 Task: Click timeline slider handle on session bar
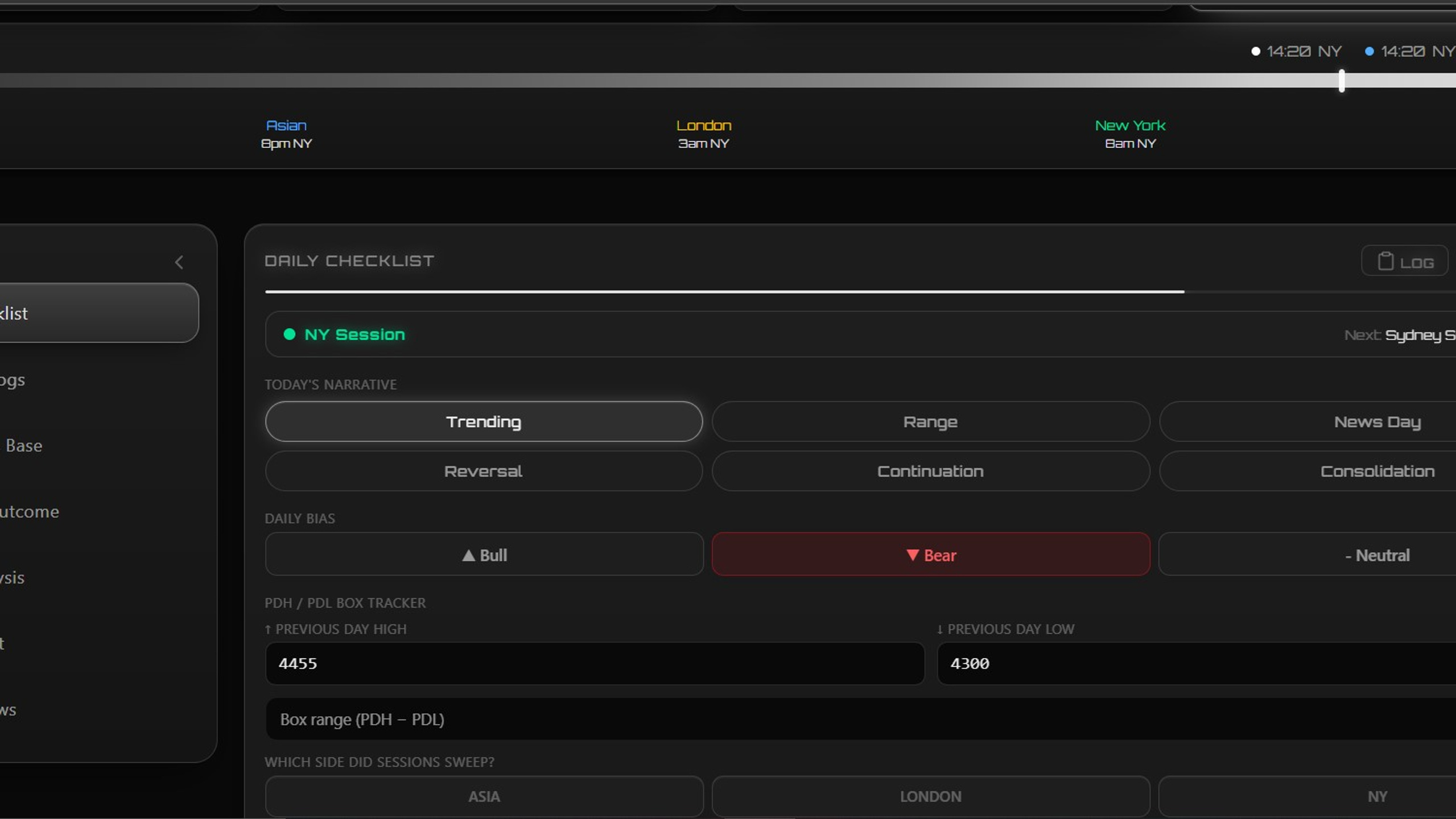click(x=1342, y=81)
